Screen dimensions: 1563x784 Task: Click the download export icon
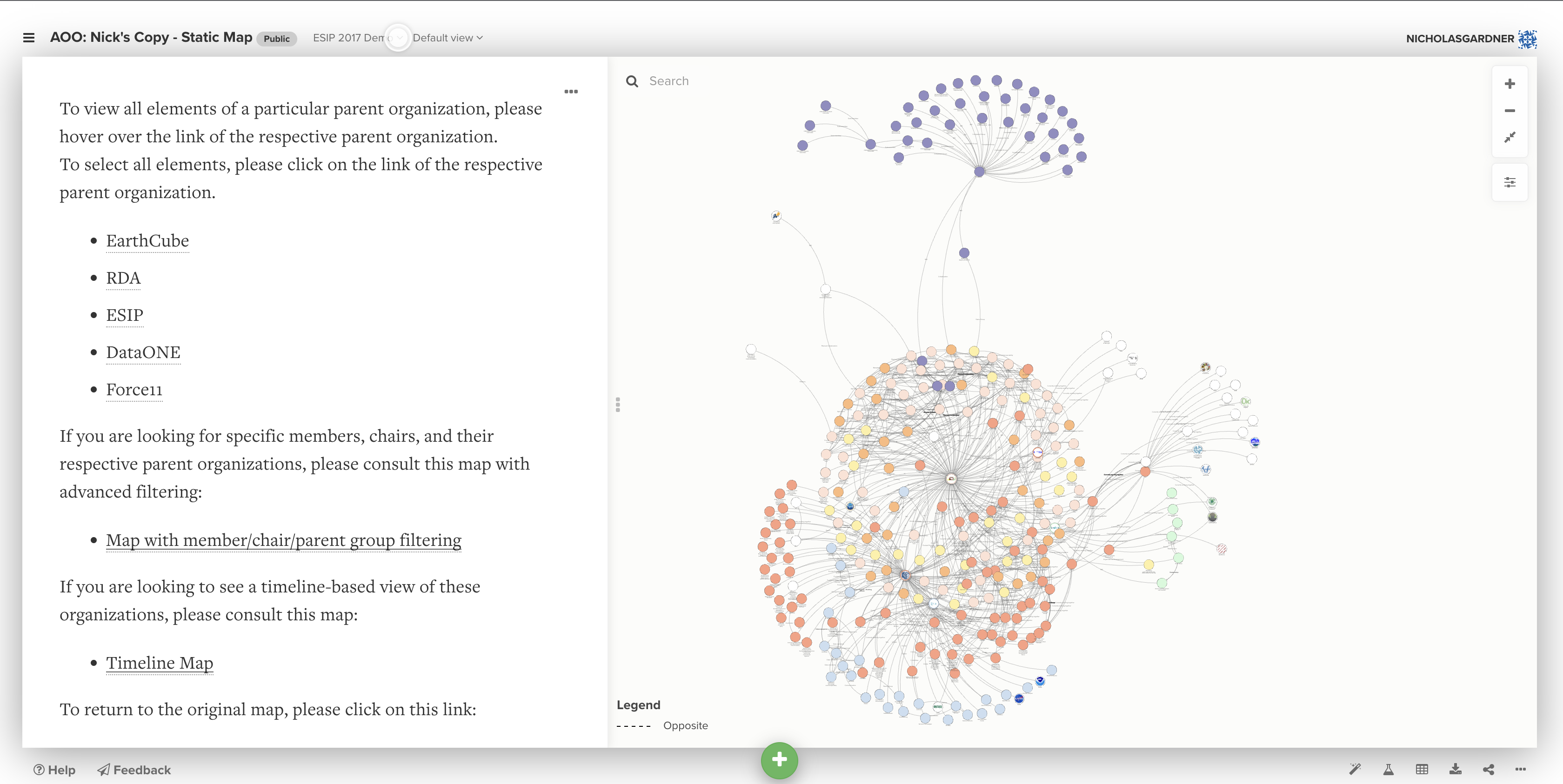[1455, 769]
